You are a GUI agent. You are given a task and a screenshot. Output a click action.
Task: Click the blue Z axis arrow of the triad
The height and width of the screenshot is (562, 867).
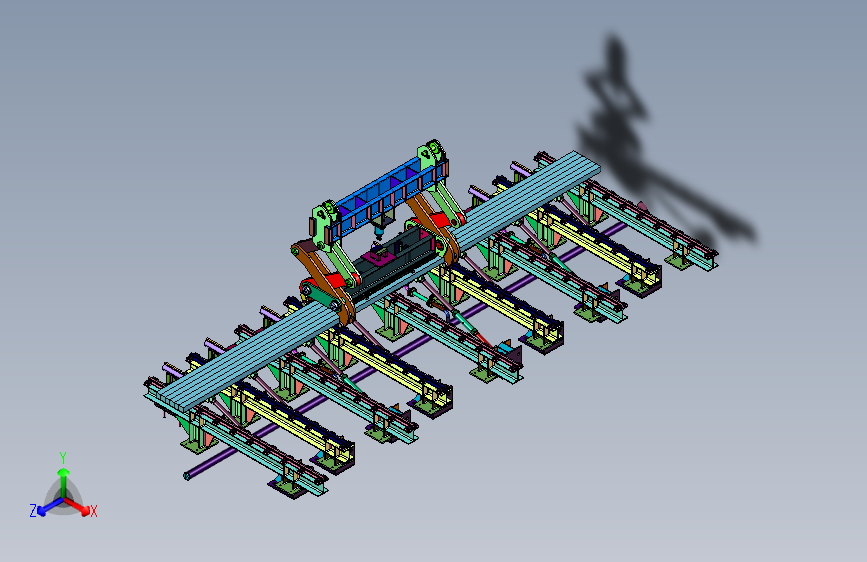[x=50, y=506]
